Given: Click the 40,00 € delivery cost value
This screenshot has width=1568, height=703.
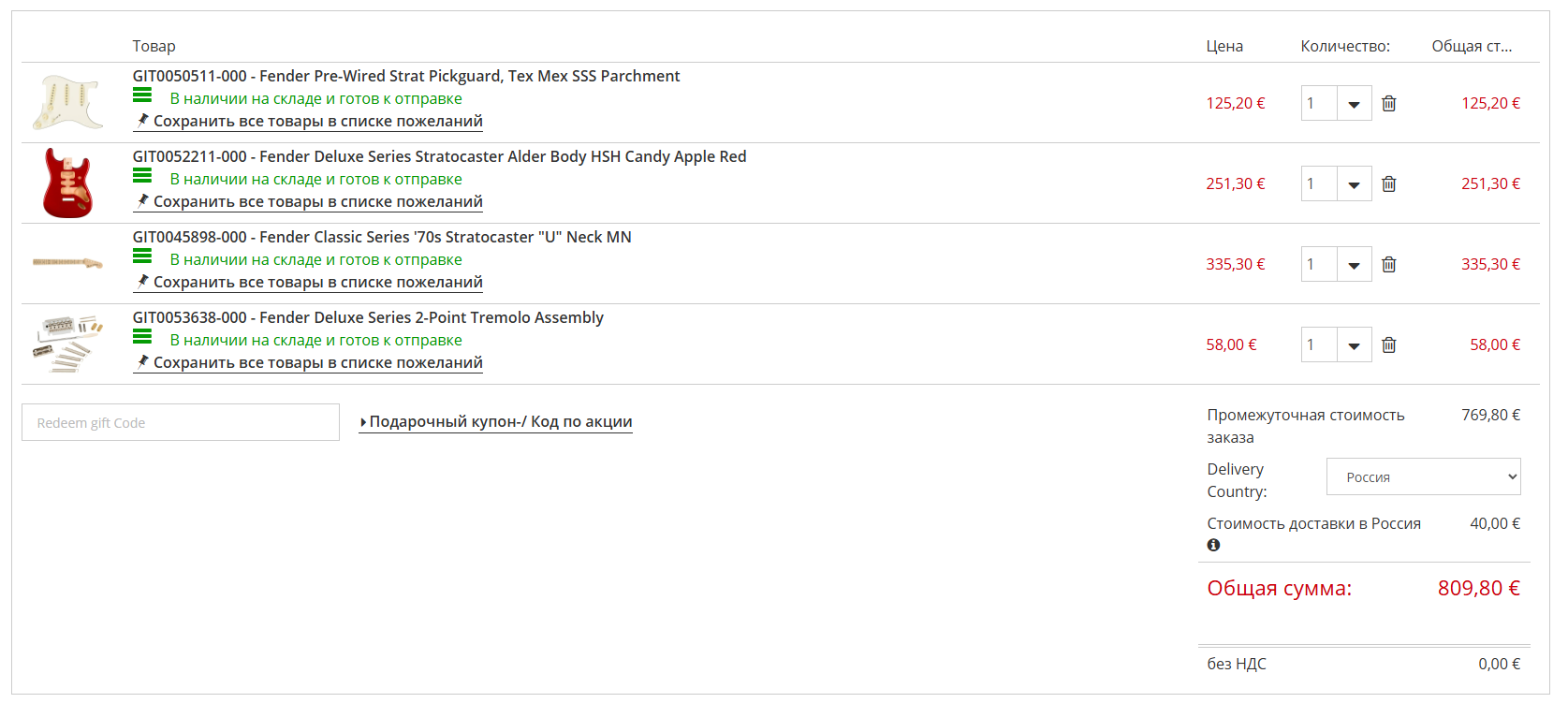Looking at the screenshot, I should 1495,523.
